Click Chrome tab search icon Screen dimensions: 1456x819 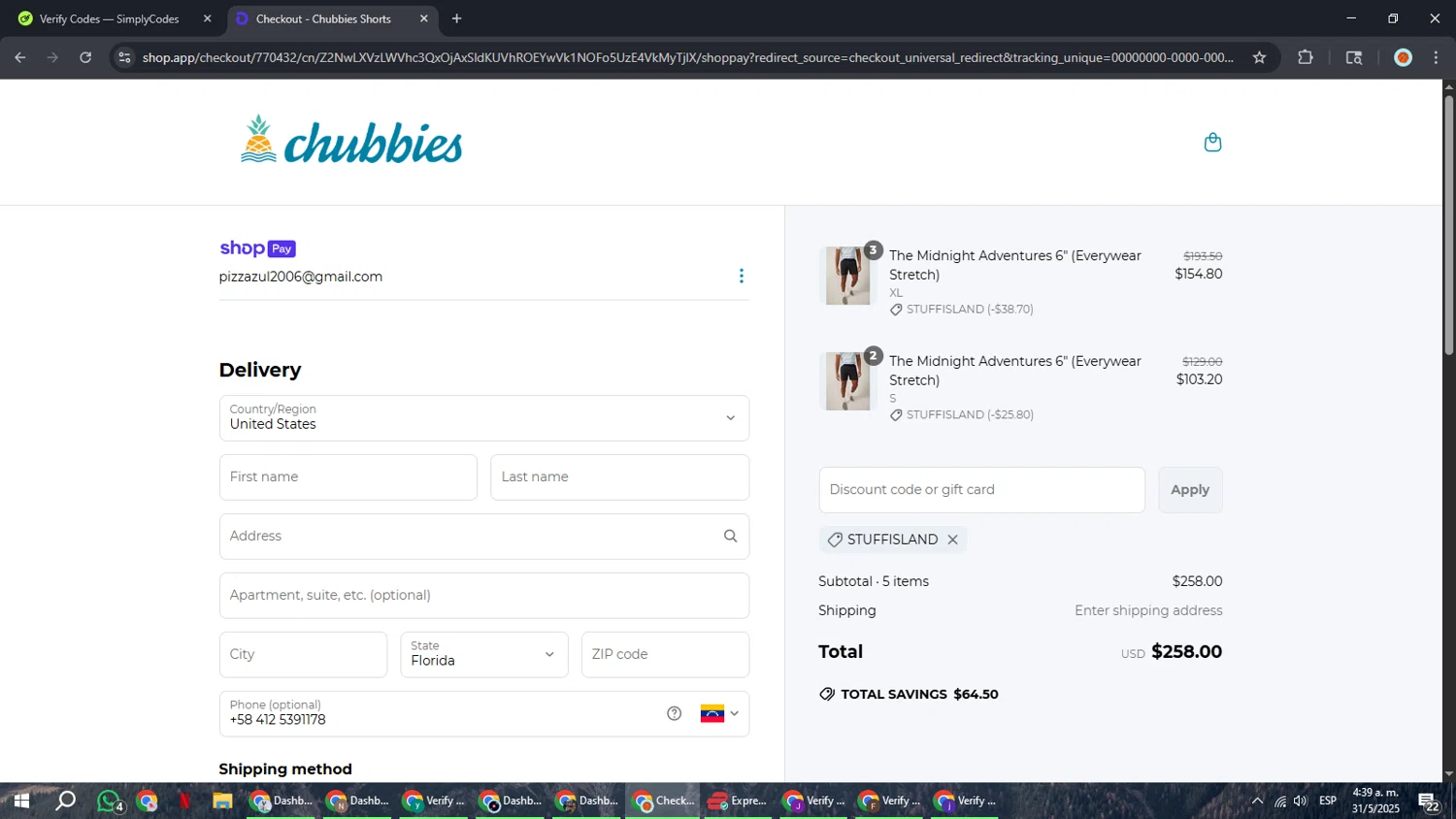pos(1354,57)
